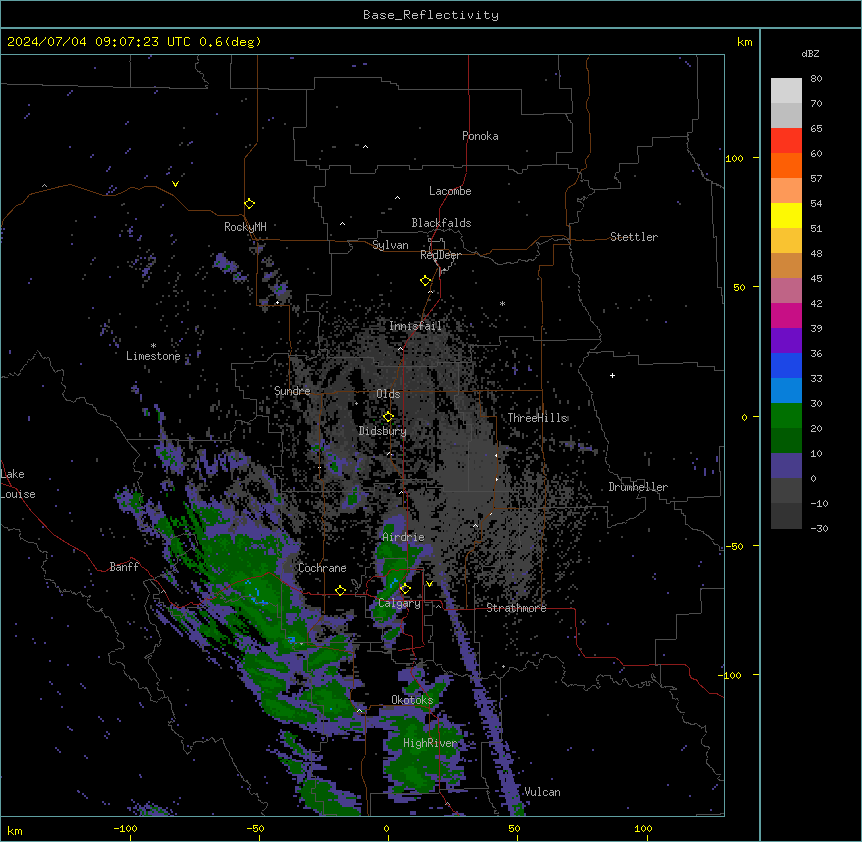Click the orange 57-60 dBZ legend swatch
Viewport: 862px width, 842px height.
pyautogui.click(x=786, y=165)
